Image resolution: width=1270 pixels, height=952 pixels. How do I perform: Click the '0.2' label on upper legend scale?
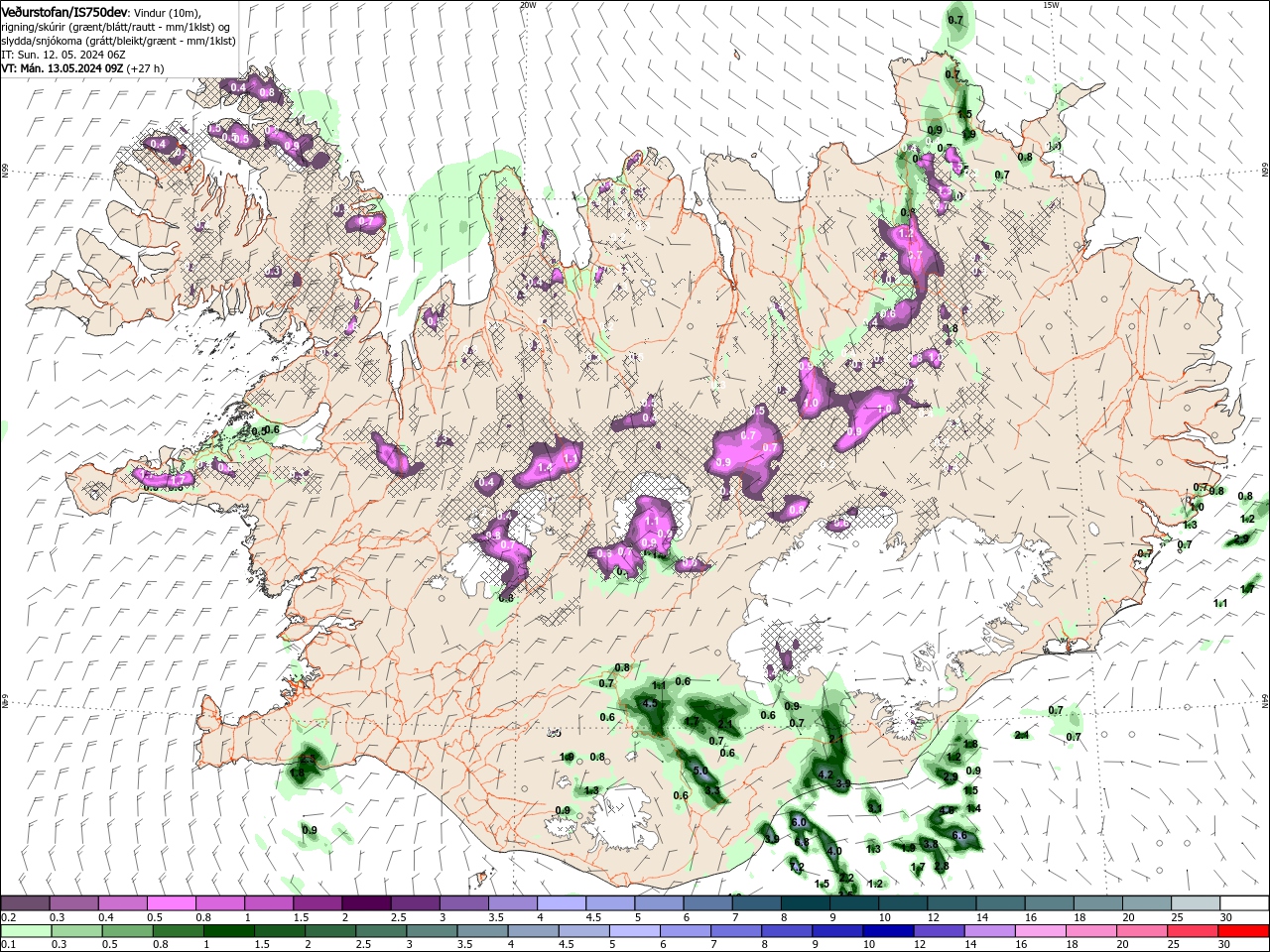point(8,917)
